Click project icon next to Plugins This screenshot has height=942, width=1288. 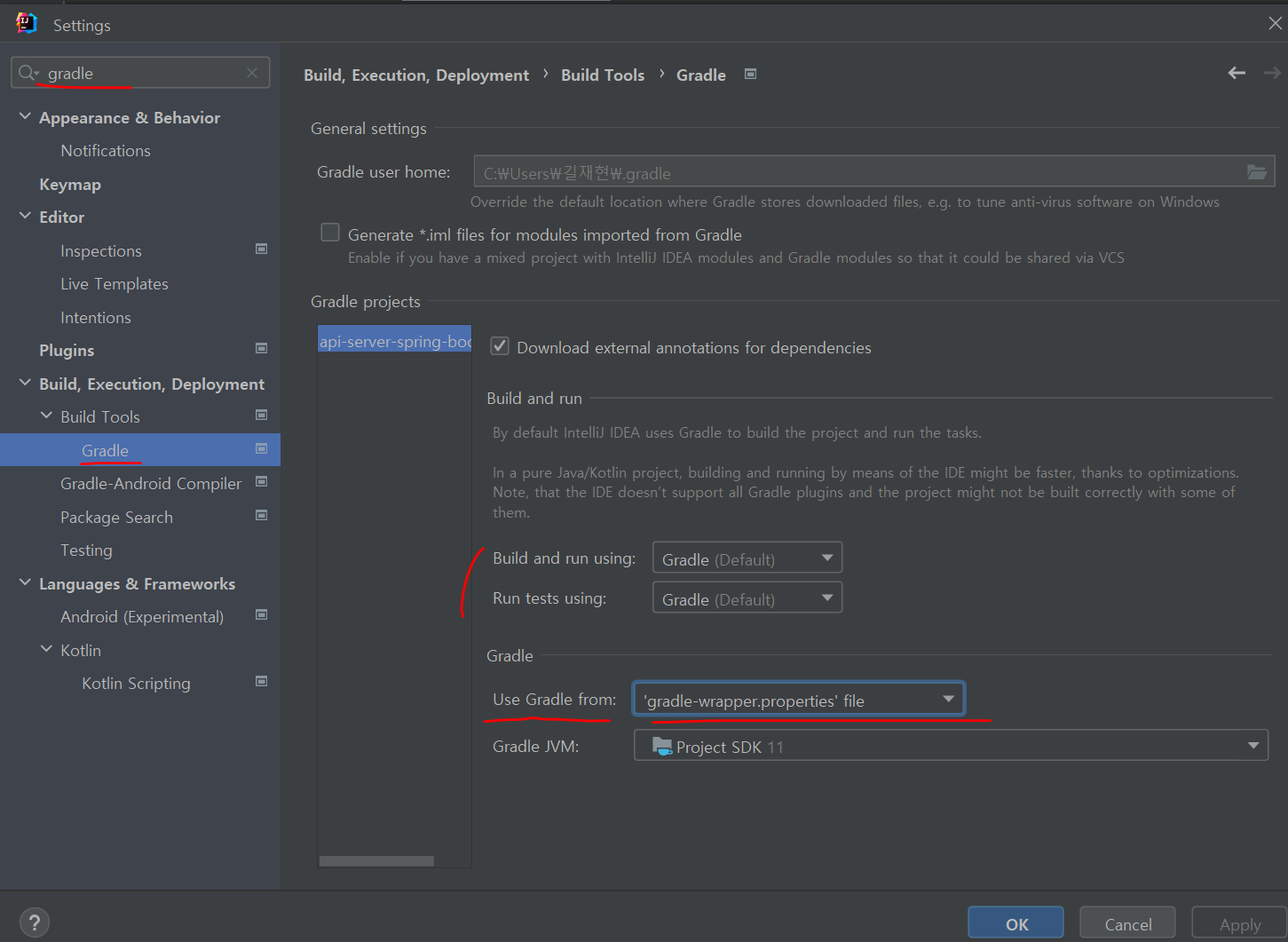(261, 349)
